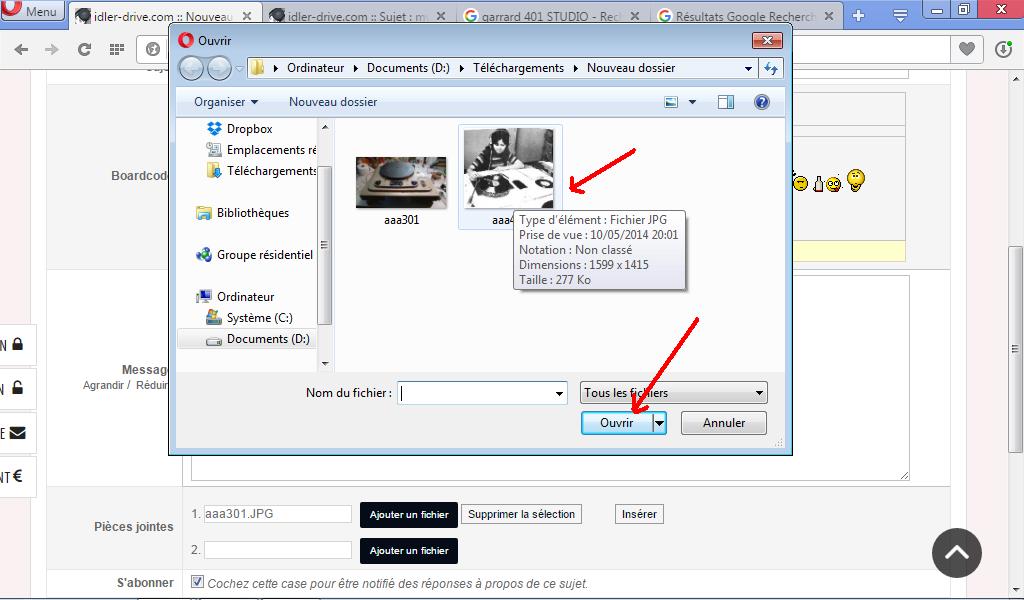Select Documents (D:) in navigation tree
Screen dimensions: 1024x600
click(x=267, y=339)
